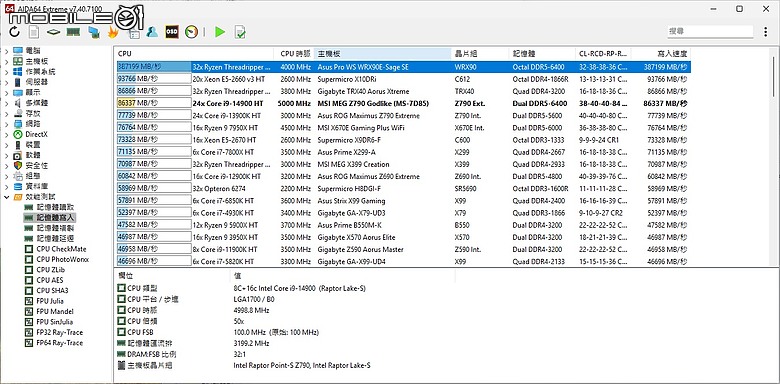Screen dimensions: 780x384
Task: Open the flame stability test icon
Action: click(x=113, y=32)
